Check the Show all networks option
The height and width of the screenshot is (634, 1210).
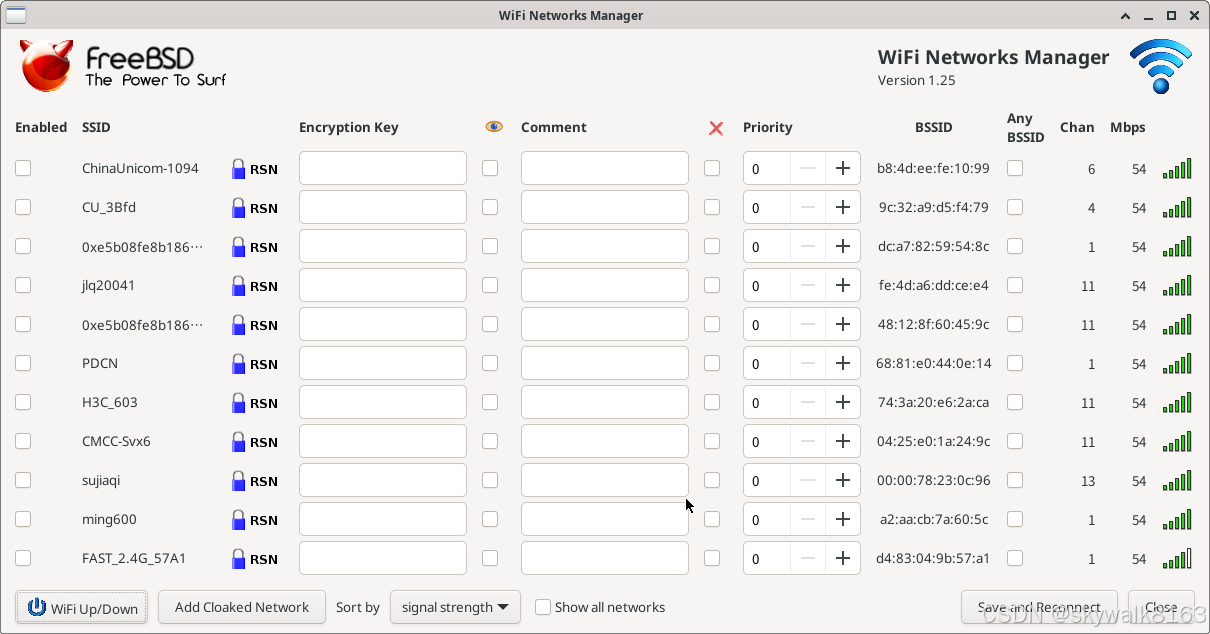pyautogui.click(x=543, y=607)
